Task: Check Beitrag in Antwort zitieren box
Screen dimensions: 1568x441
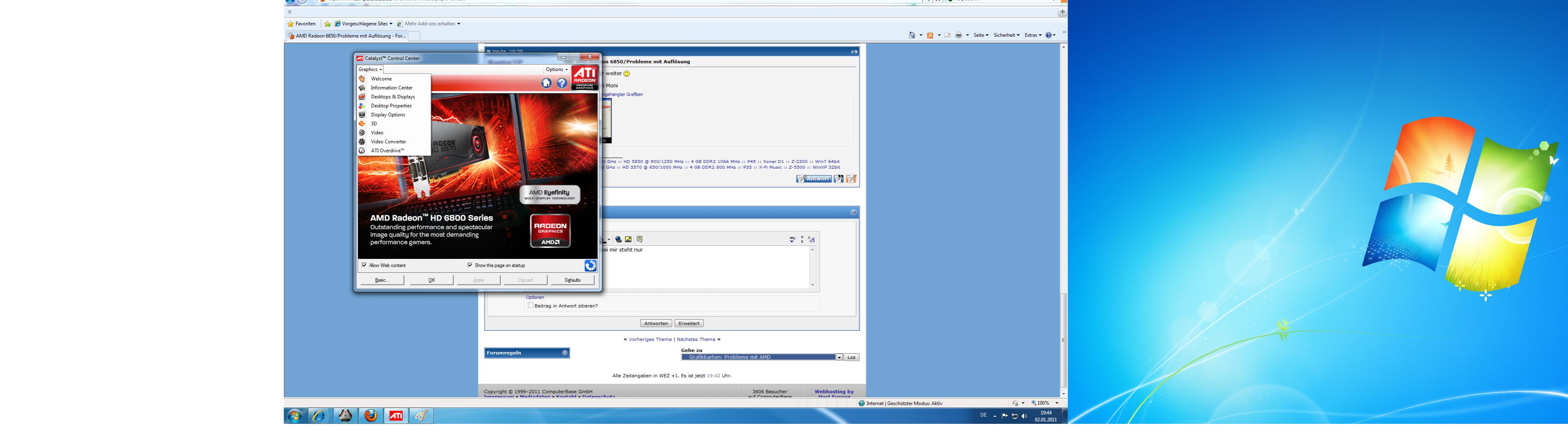Action: click(531, 305)
